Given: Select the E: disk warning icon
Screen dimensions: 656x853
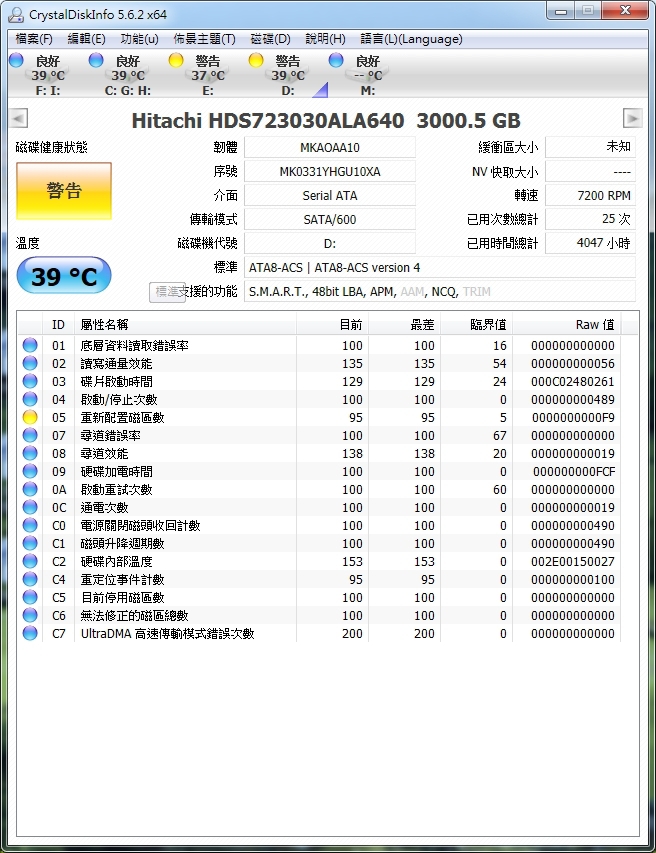Looking at the screenshot, I should coord(176,60).
